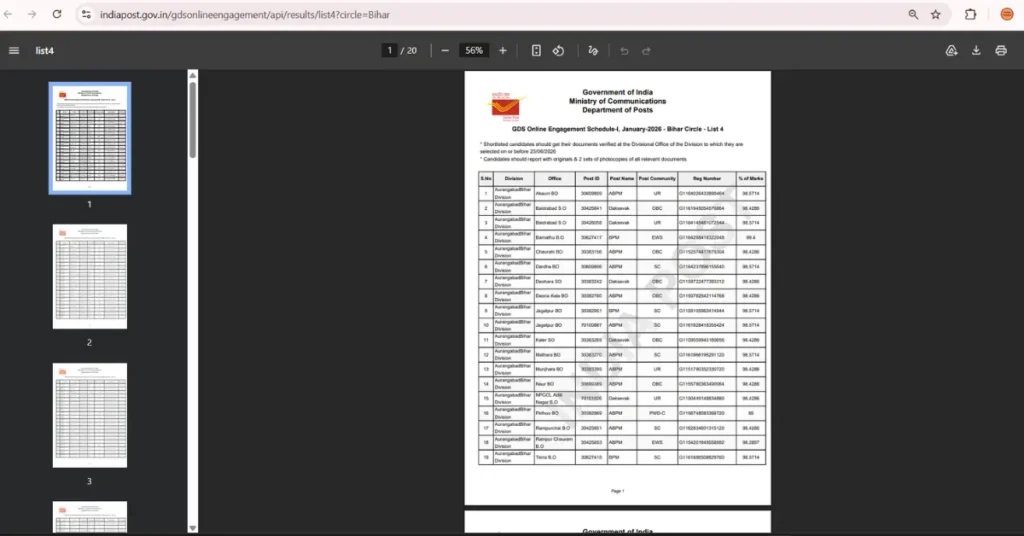Select page 1 thumbnail in sidebar
The image size is (1024, 536).
point(90,138)
